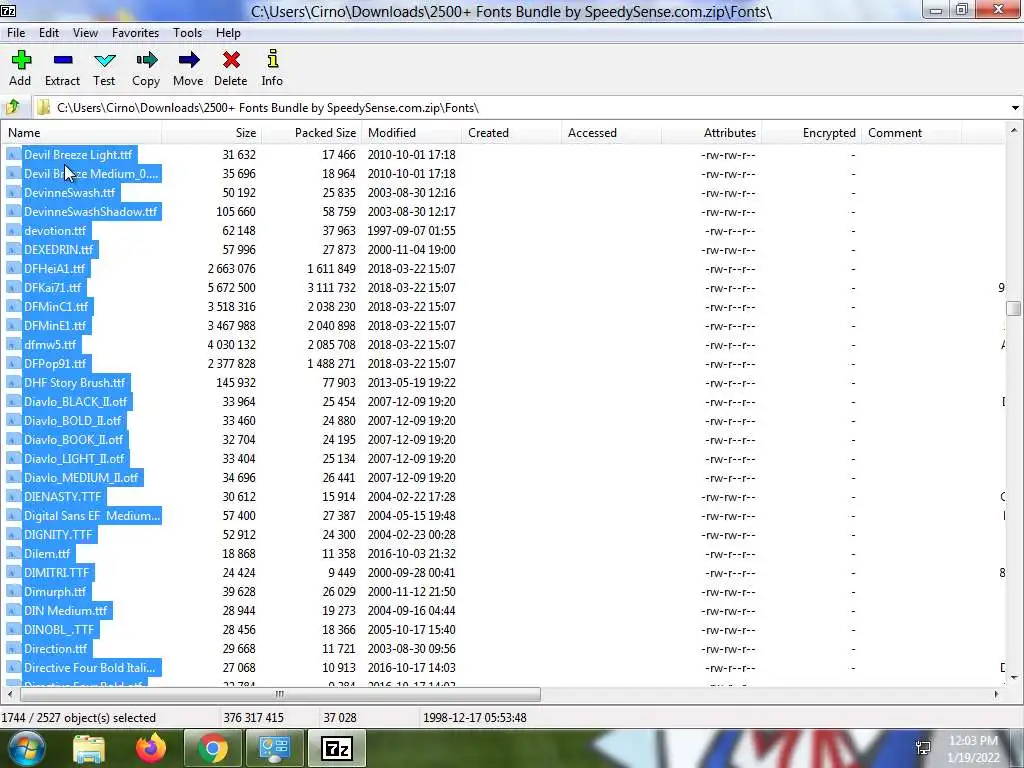Click the scroll left arrow
Screen dimensions: 1024x768
(9, 694)
